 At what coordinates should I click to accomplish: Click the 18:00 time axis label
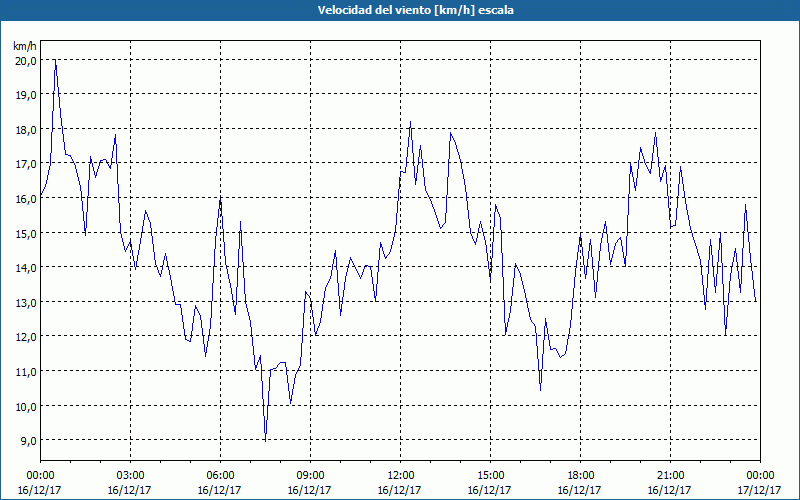pyautogui.click(x=581, y=476)
